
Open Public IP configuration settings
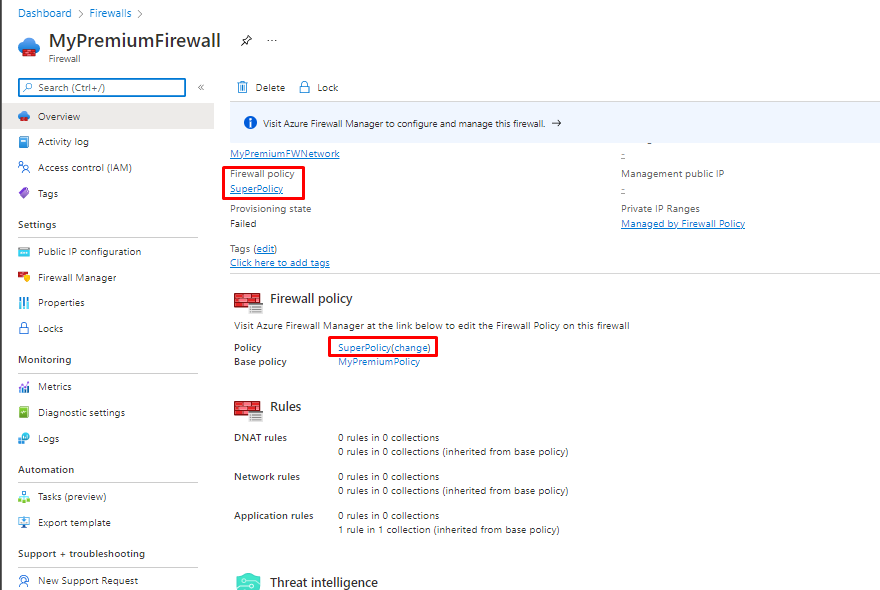pos(89,252)
